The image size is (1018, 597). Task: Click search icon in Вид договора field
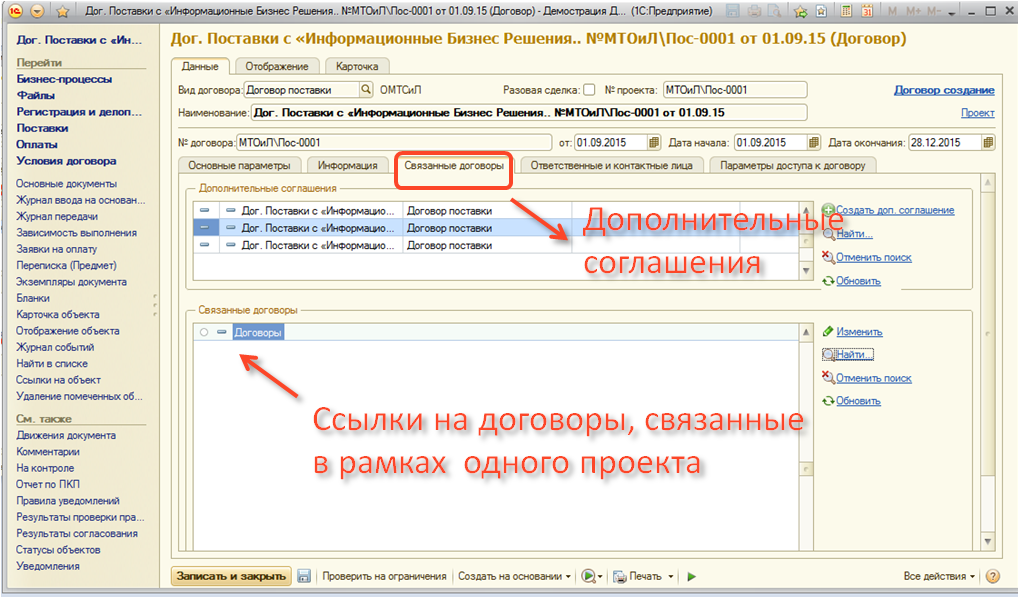[365, 90]
